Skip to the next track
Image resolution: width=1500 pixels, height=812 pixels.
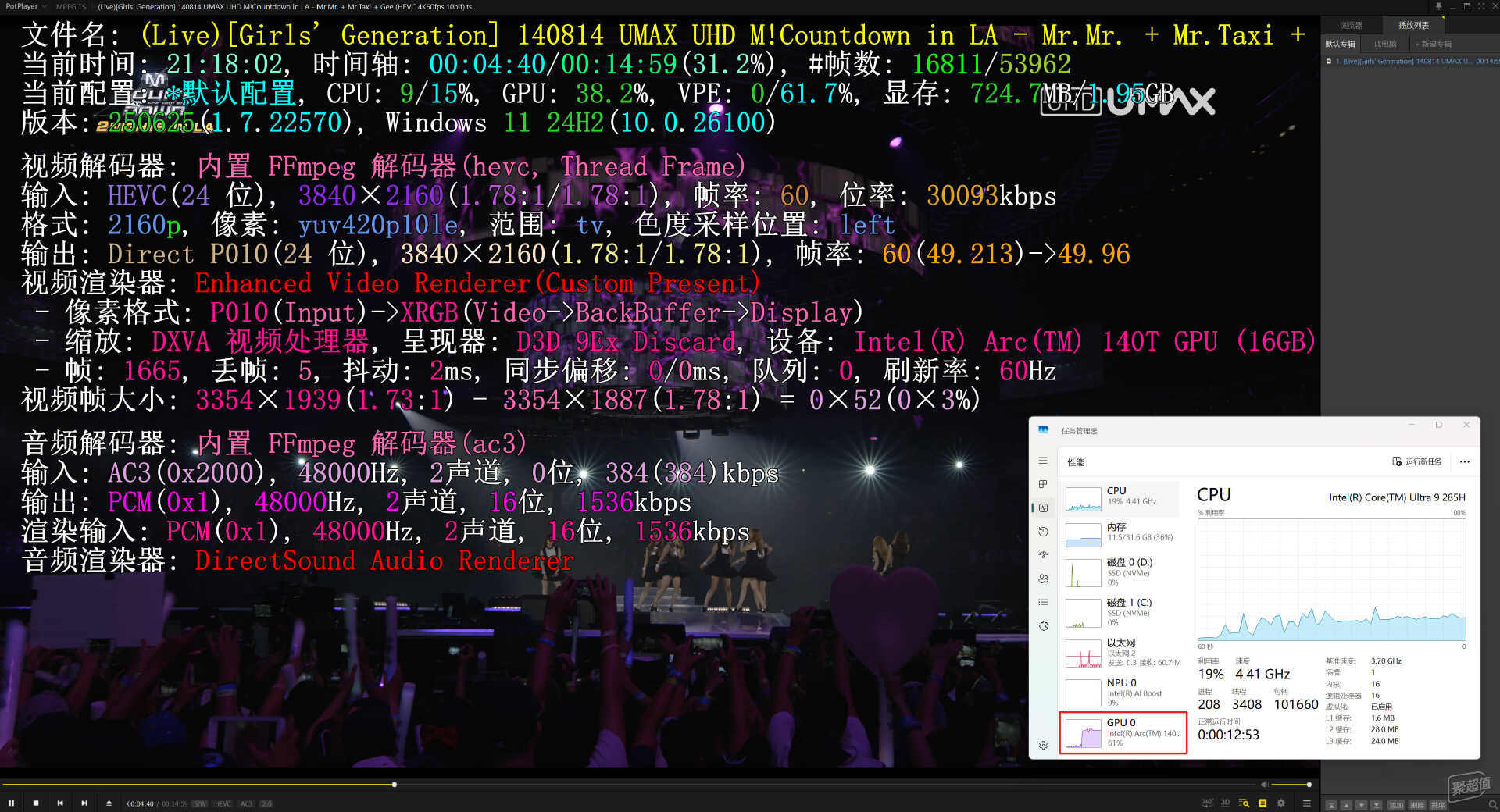click(84, 803)
